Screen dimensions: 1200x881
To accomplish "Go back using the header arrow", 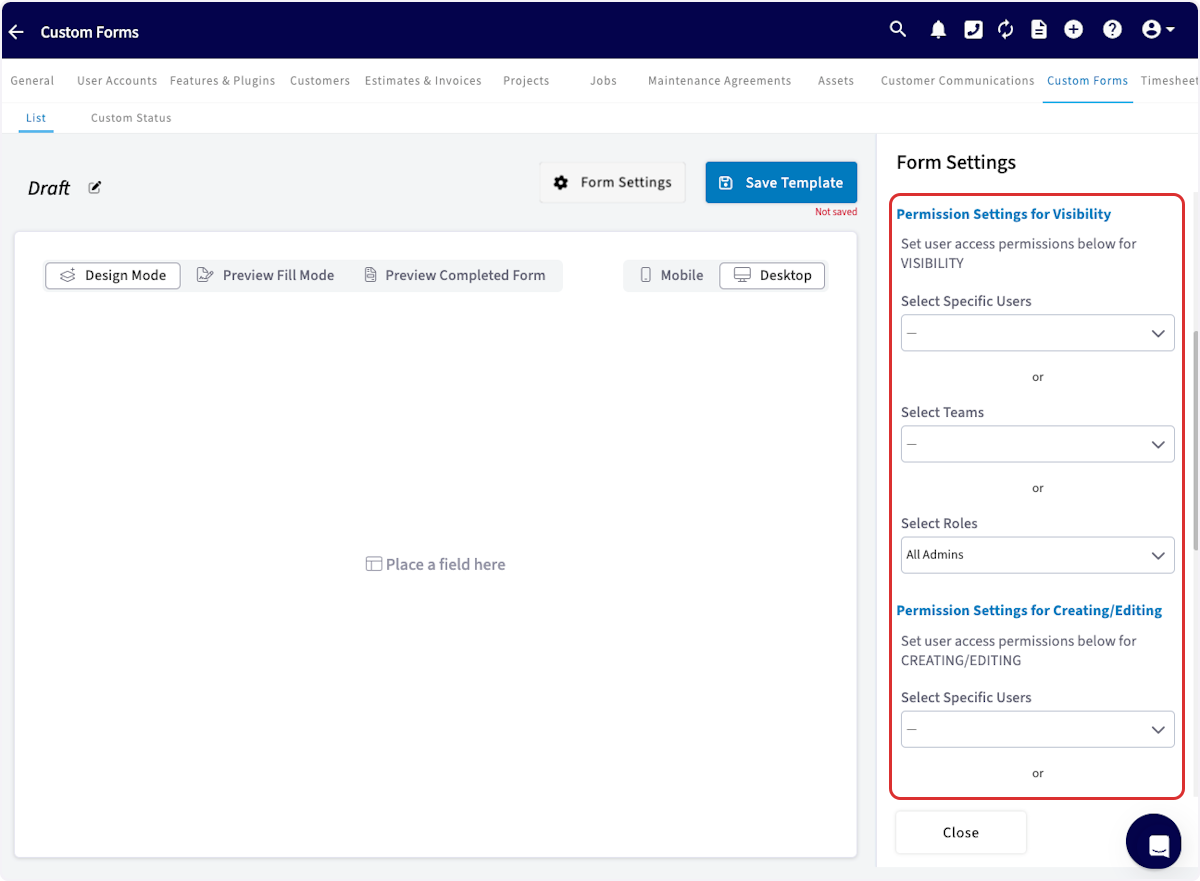I will (x=16, y=32).
